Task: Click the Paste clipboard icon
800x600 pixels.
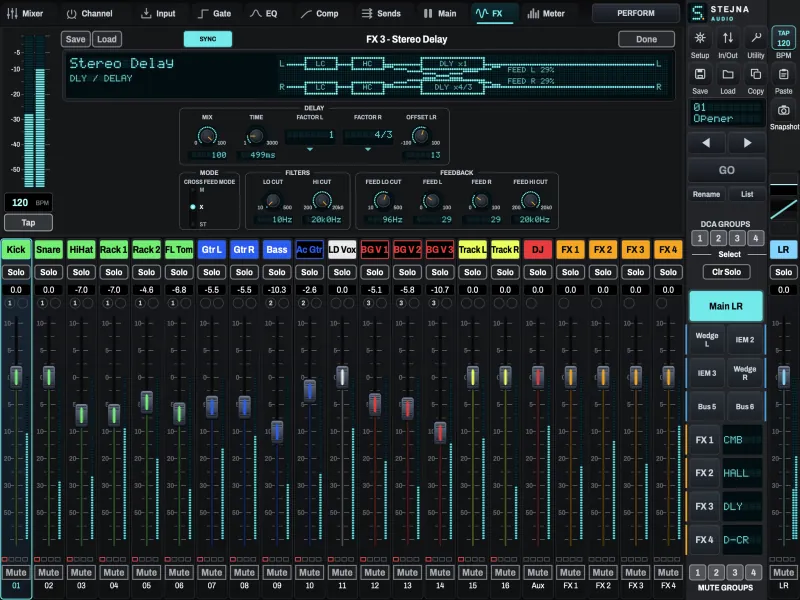Action: click(784, 74)
